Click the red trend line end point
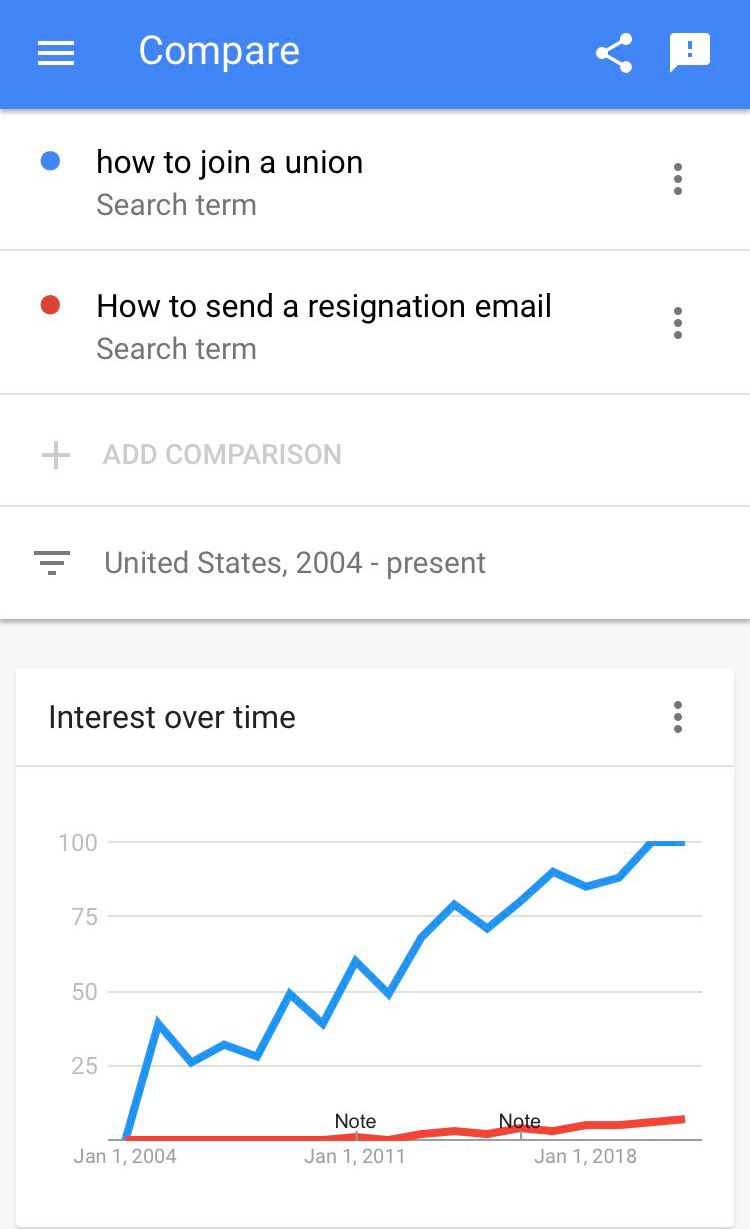The height and width of the screenshot is (1229, 750). tap(684, 1119)
